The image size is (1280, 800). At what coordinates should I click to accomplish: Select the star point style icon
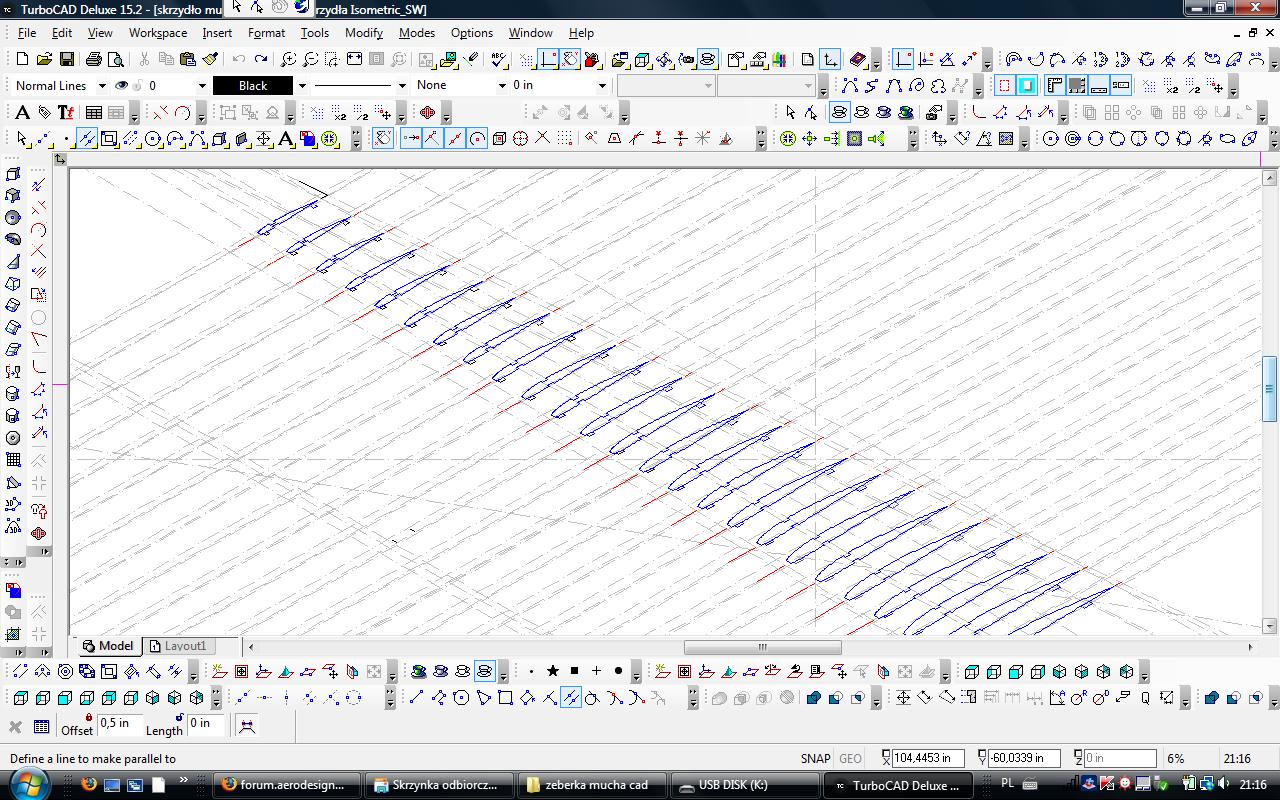552,671
